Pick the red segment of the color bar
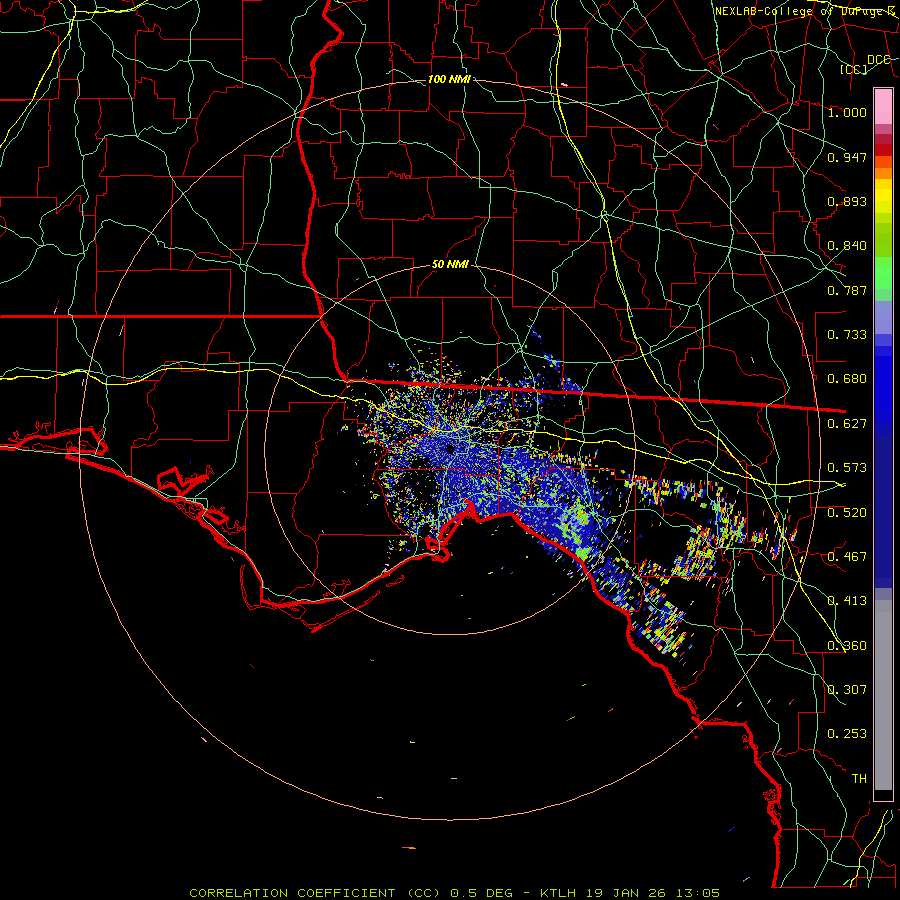900x900 pixels. (883, 150)
